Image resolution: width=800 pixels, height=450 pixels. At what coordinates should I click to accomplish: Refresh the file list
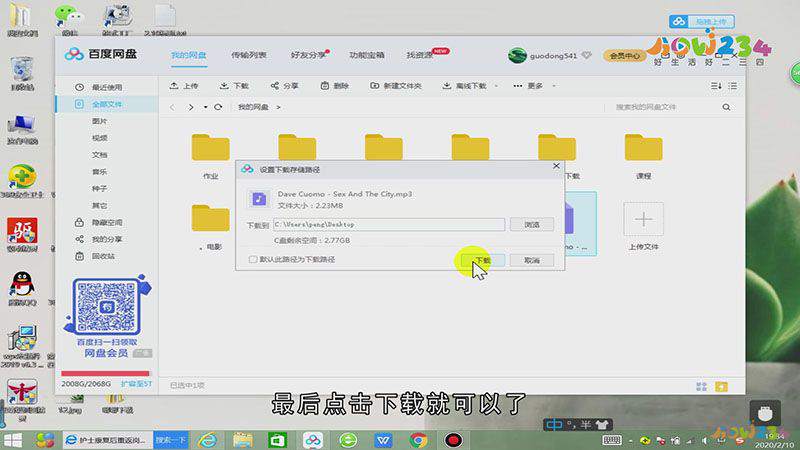click(218, 107)
